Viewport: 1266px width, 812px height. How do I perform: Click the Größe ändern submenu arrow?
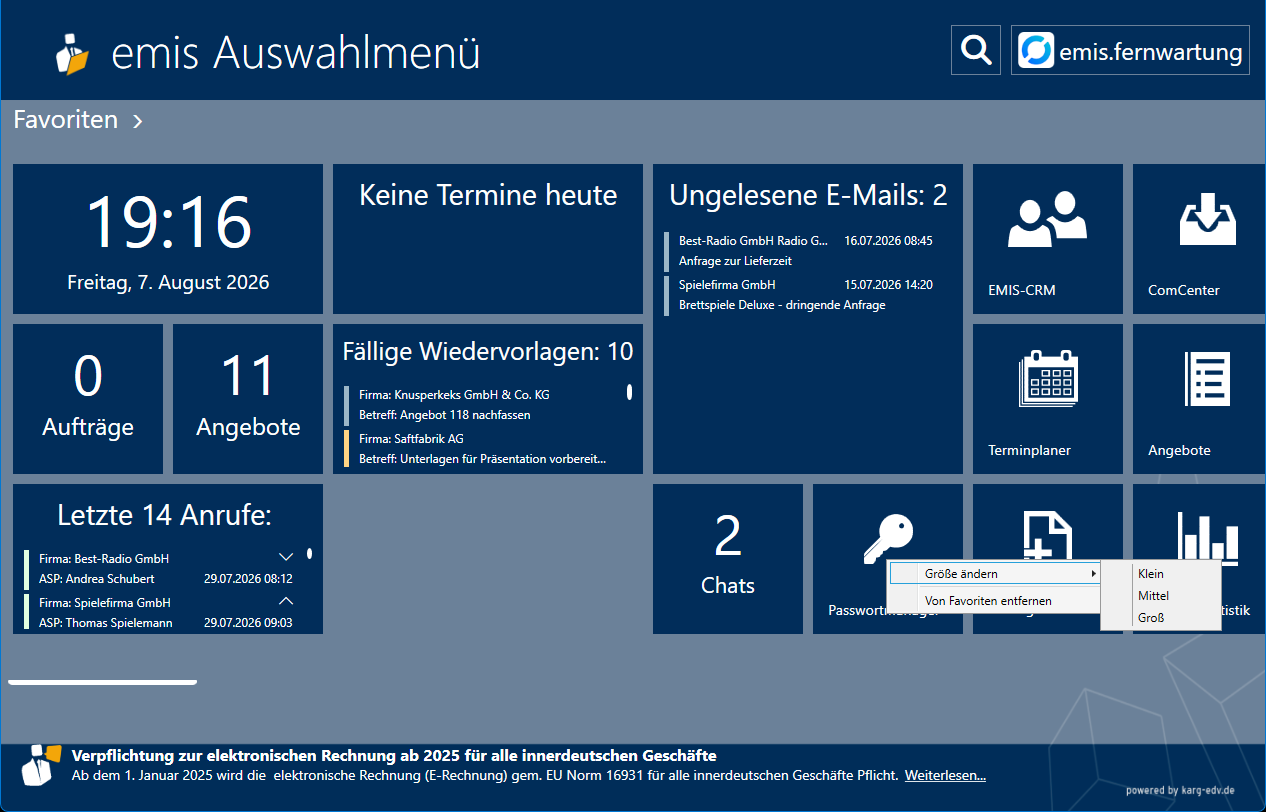(x=1093, y=574)
